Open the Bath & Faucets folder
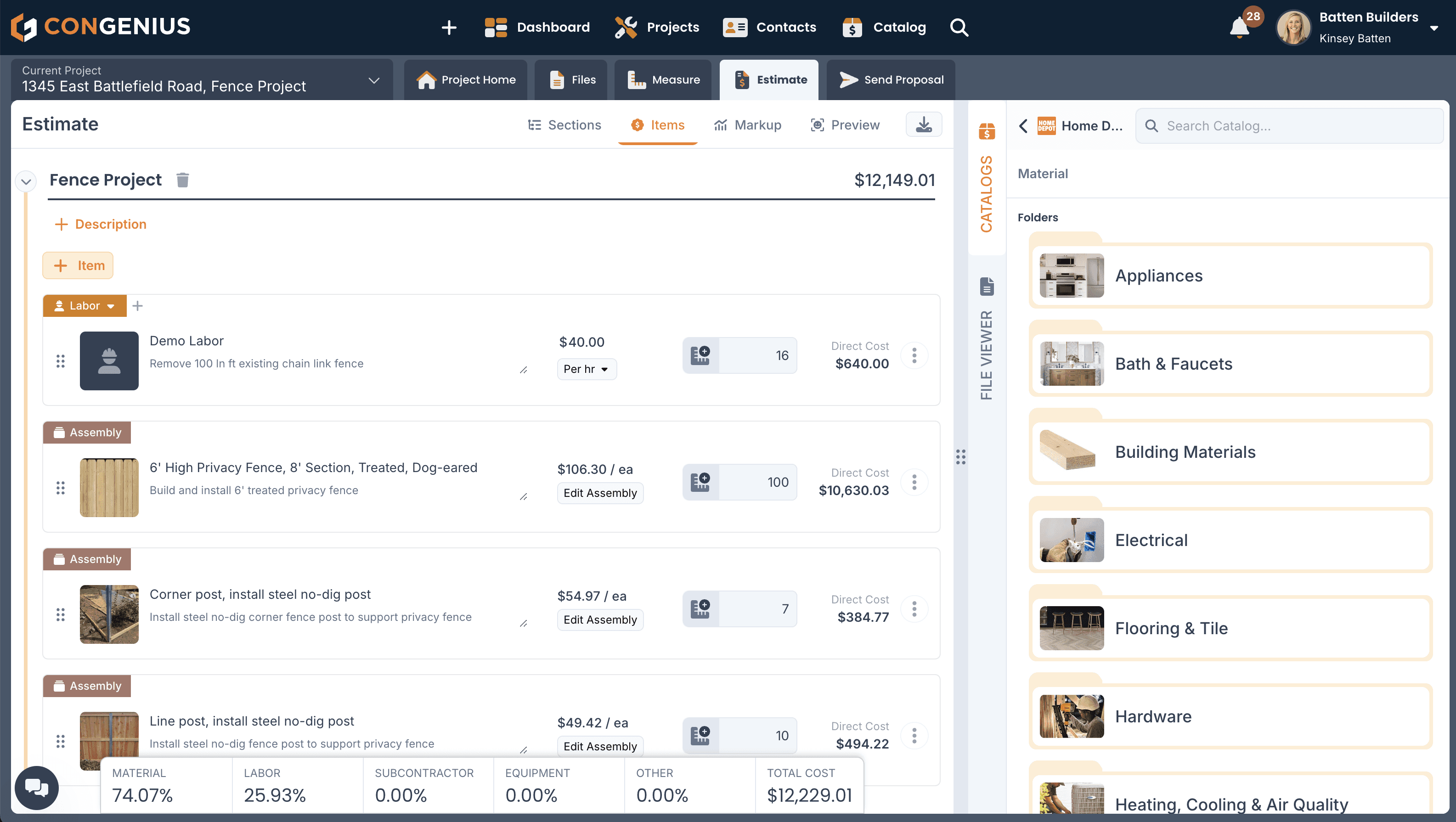1456x822 pixels. pos(1230,363)
